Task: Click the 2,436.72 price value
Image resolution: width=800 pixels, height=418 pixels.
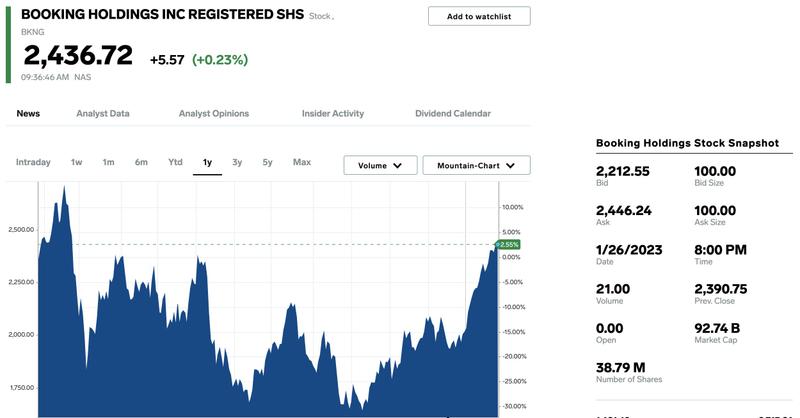Action: 78,55
